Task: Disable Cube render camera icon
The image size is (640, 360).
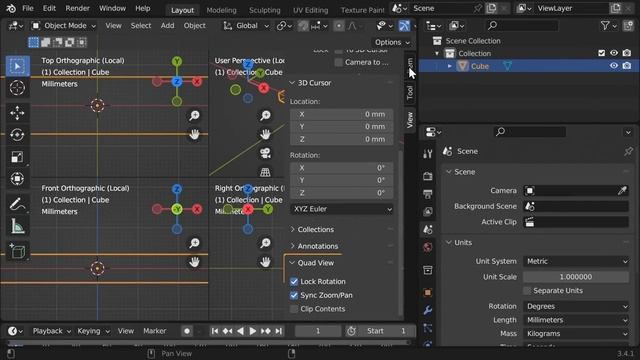Action: [627, 66]
